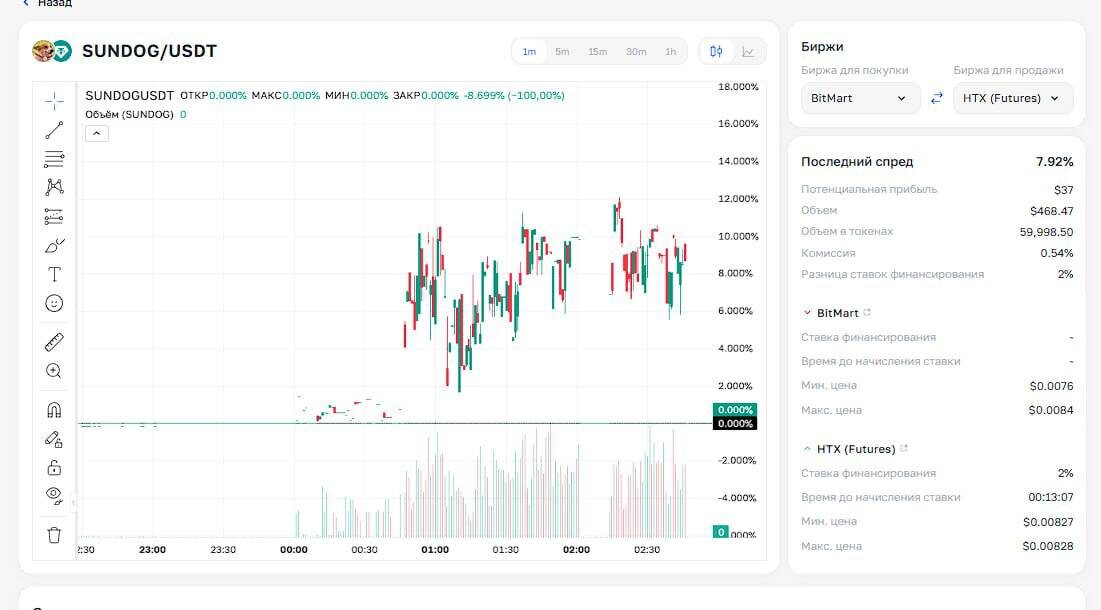
Task: Open BitMart external link icon
Action: [x=867, y=312]
